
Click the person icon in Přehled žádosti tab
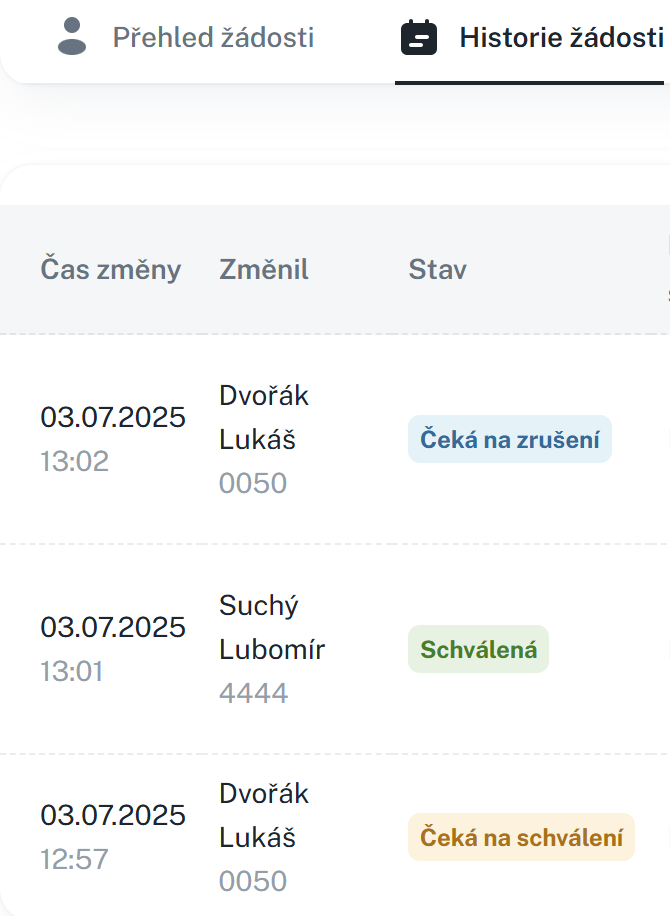(x=72, y=37)
